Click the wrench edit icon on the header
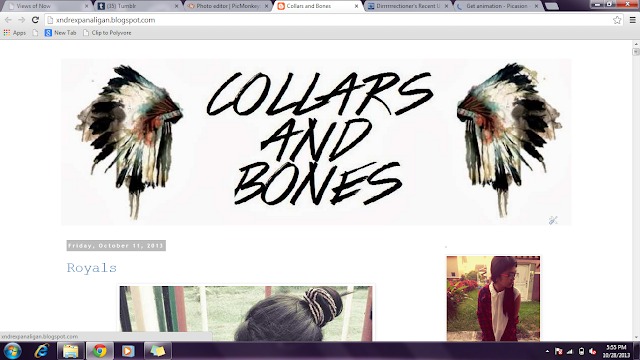Screen dimensions: 640x360 (553, 220)
